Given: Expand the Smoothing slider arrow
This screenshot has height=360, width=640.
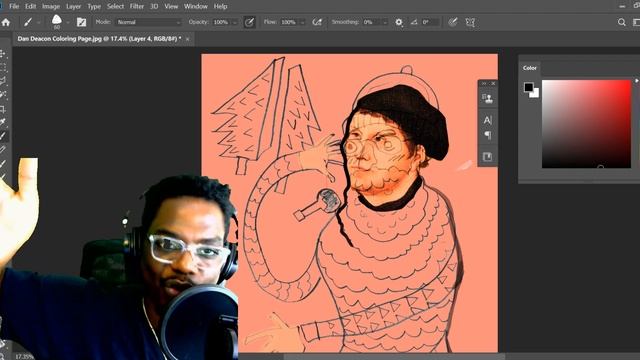Looking at the screenshot, I should (384, 22).
